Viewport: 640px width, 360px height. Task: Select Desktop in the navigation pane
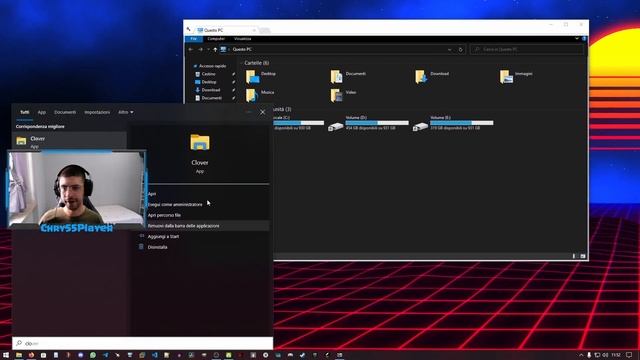(209, 82)
